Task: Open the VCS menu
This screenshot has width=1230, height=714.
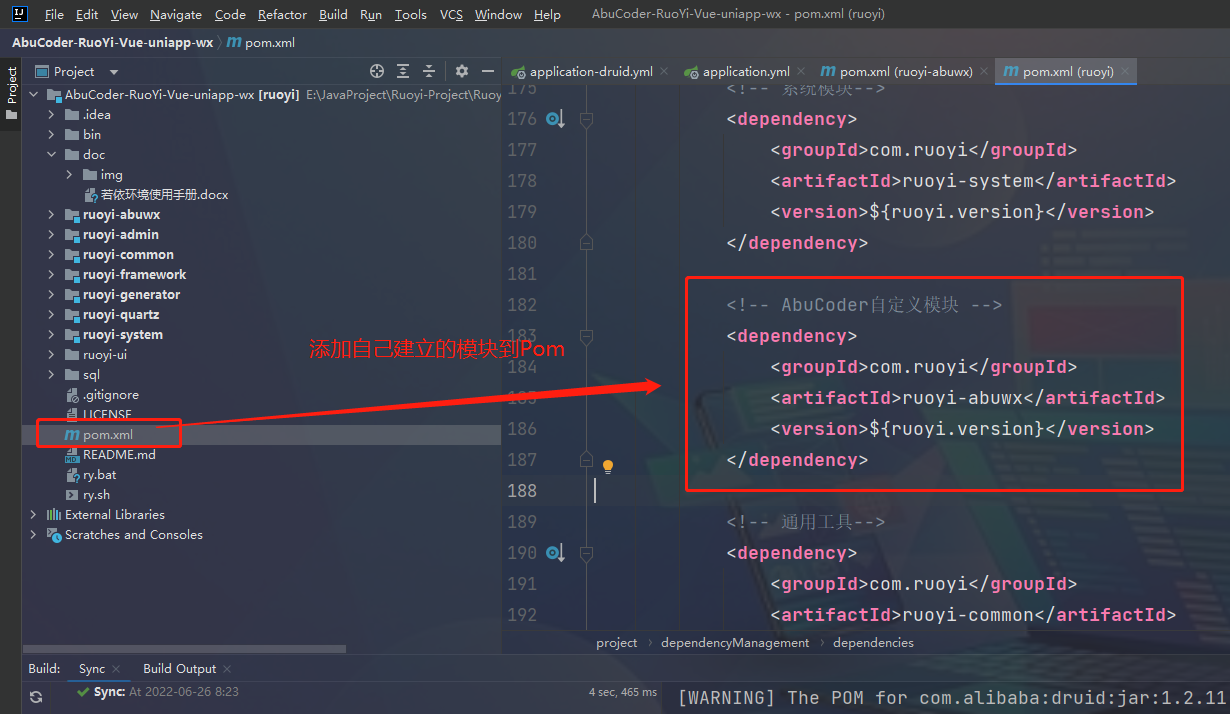Action: point(451,15)
